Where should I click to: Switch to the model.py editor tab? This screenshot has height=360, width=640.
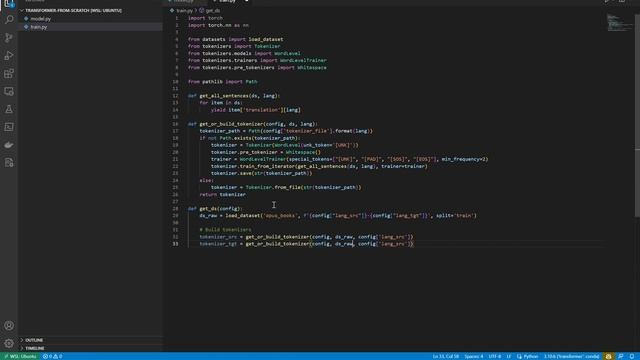click(184, 1)
